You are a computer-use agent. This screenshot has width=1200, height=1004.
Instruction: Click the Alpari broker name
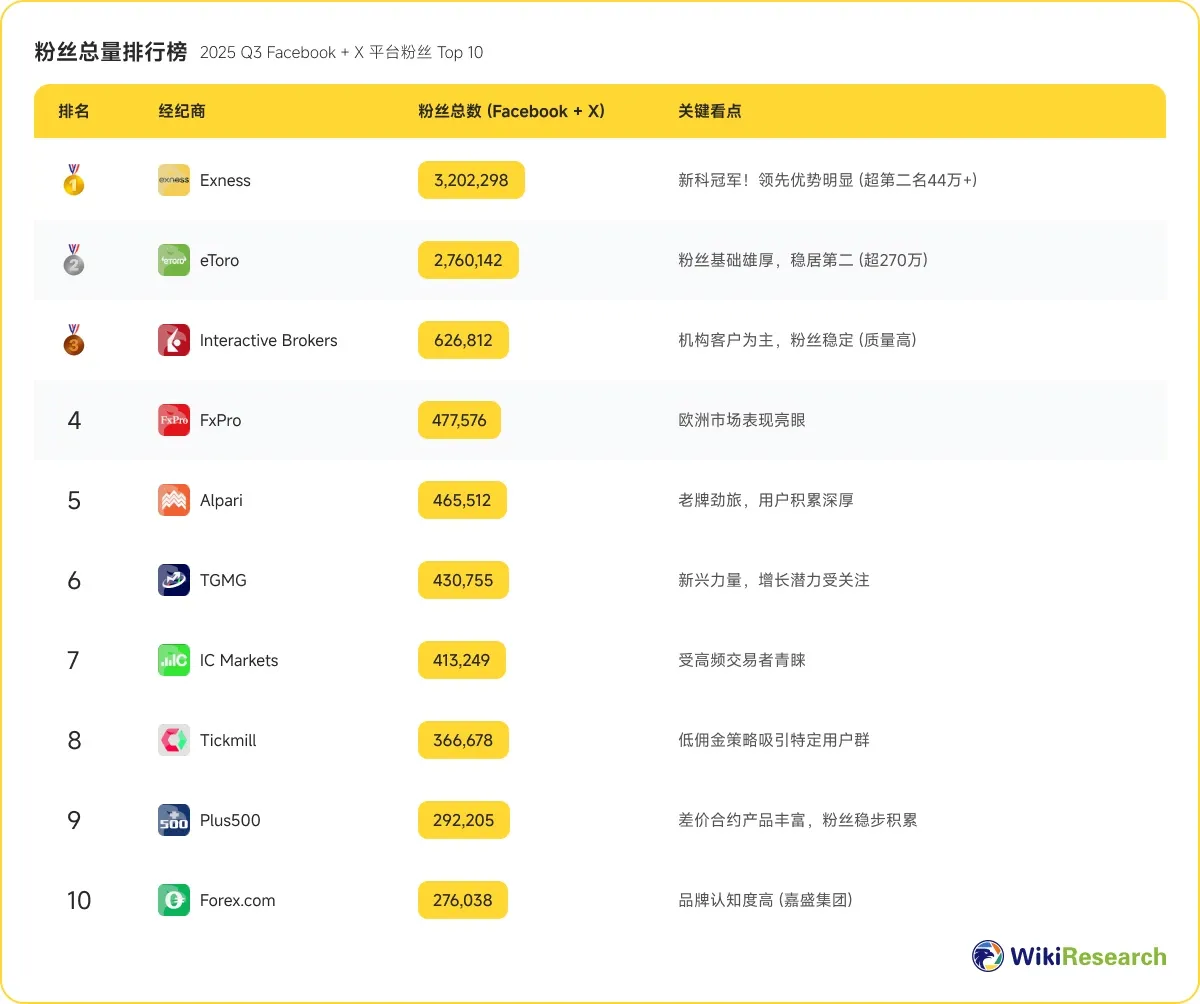(221, 500)
